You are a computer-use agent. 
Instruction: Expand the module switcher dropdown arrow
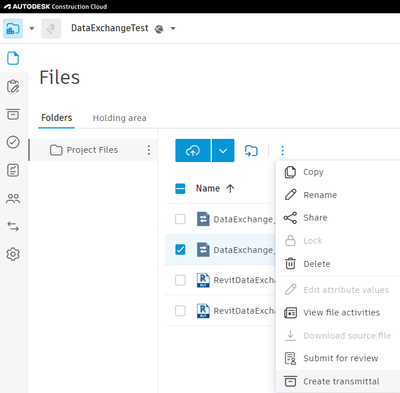point(32,29)
